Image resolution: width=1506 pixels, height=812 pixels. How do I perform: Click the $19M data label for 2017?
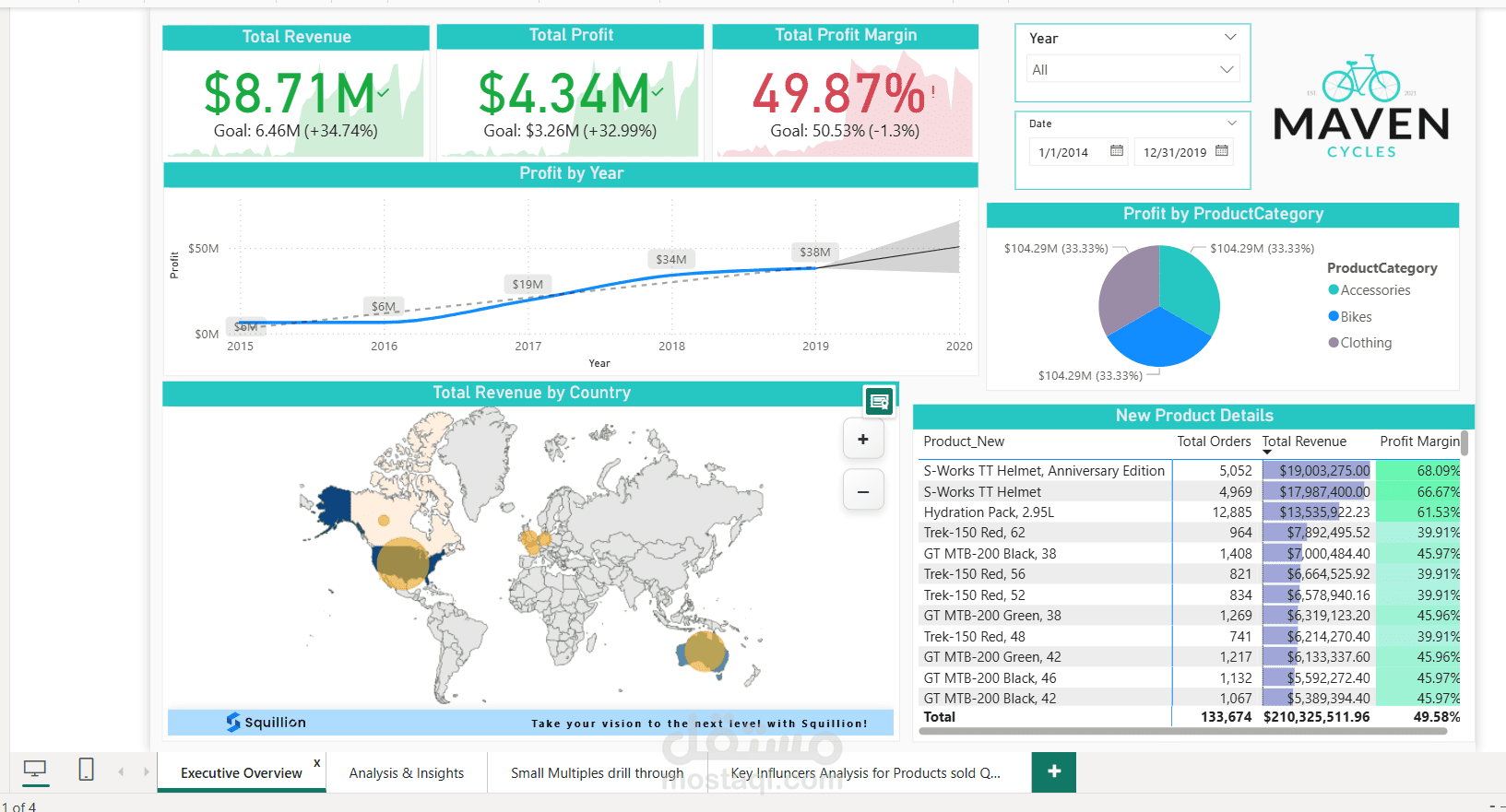528,284
